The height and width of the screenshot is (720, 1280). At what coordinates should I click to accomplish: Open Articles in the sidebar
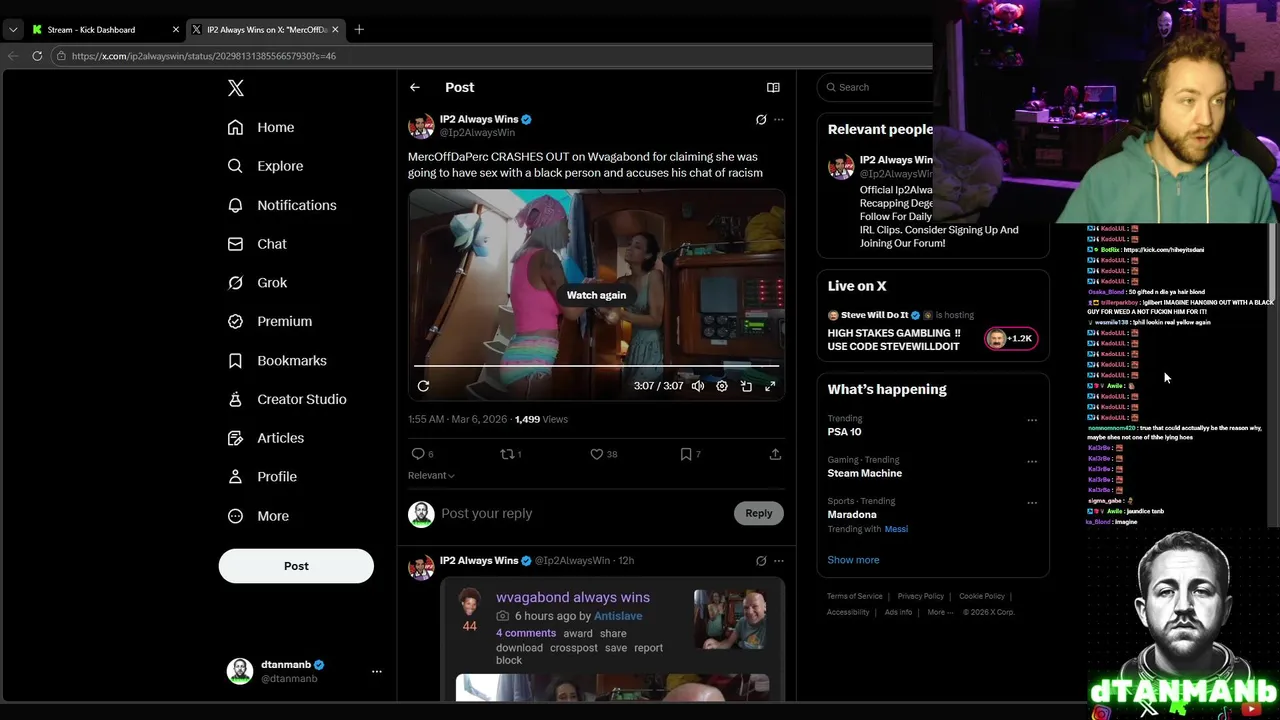[266, 438]
